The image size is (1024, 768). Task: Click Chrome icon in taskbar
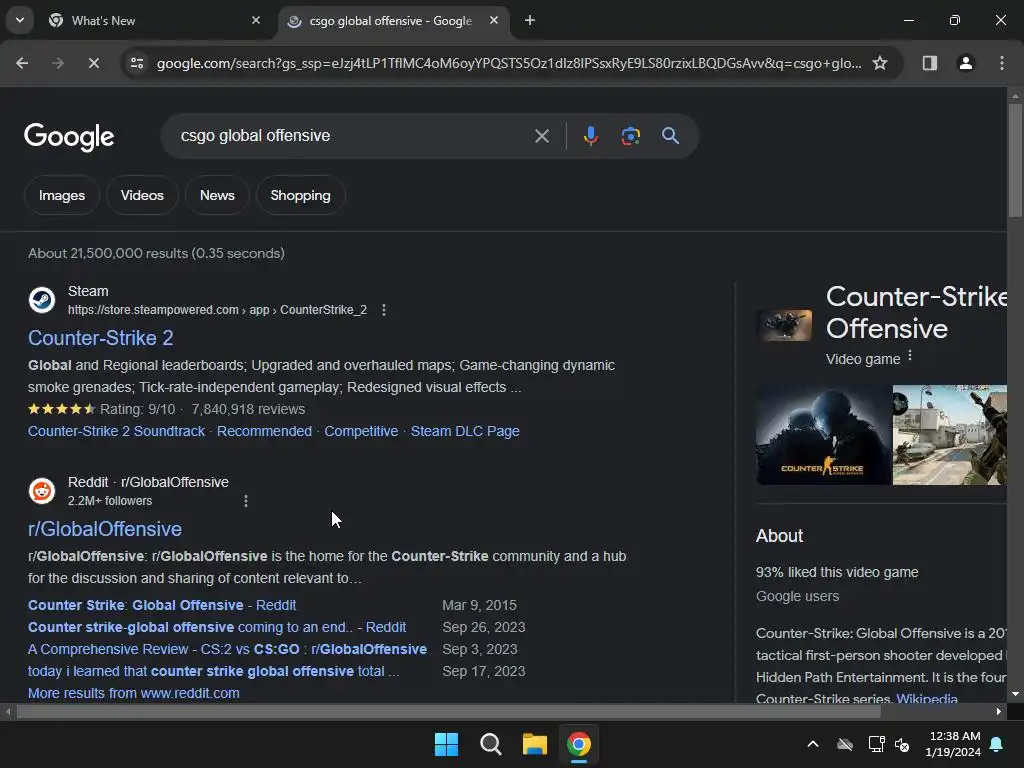[x=579, y=744]
